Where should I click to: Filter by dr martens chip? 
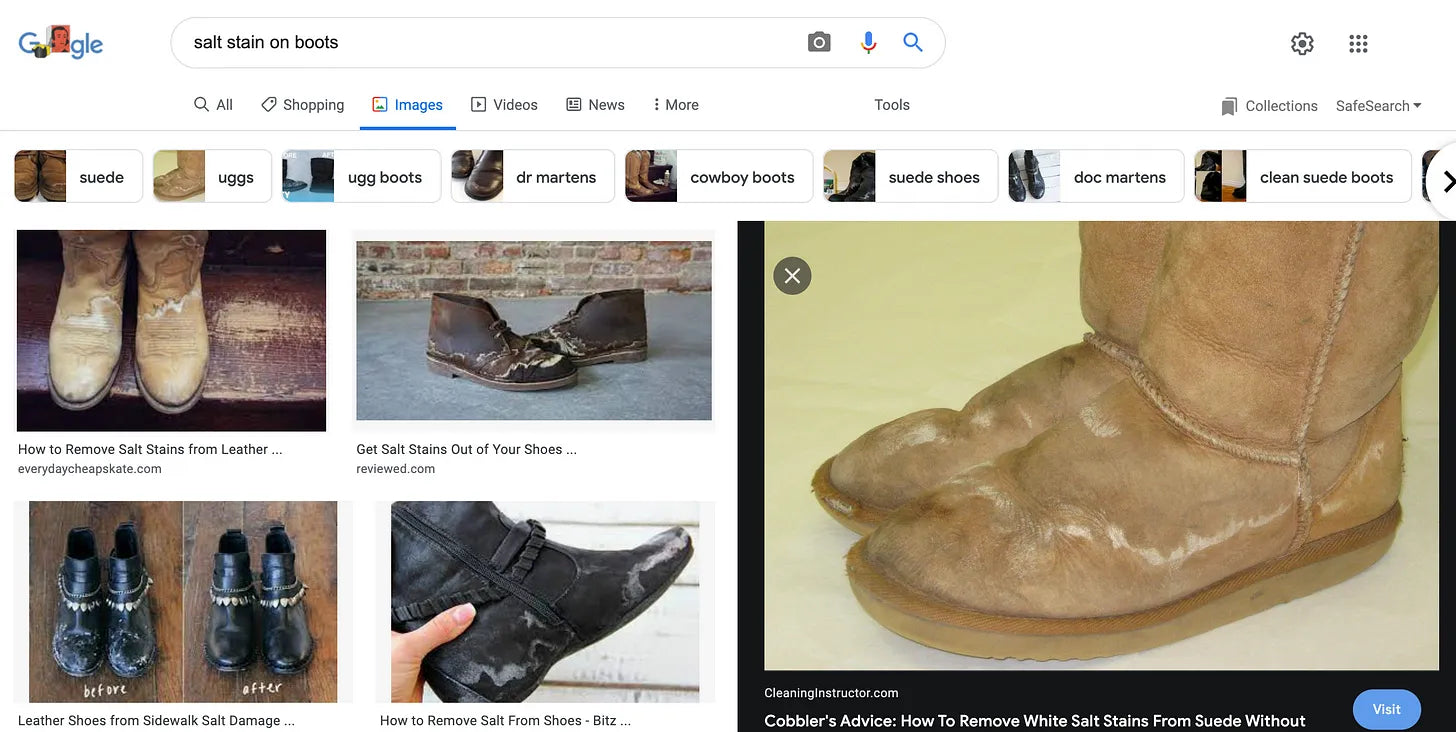coord(532,176)
